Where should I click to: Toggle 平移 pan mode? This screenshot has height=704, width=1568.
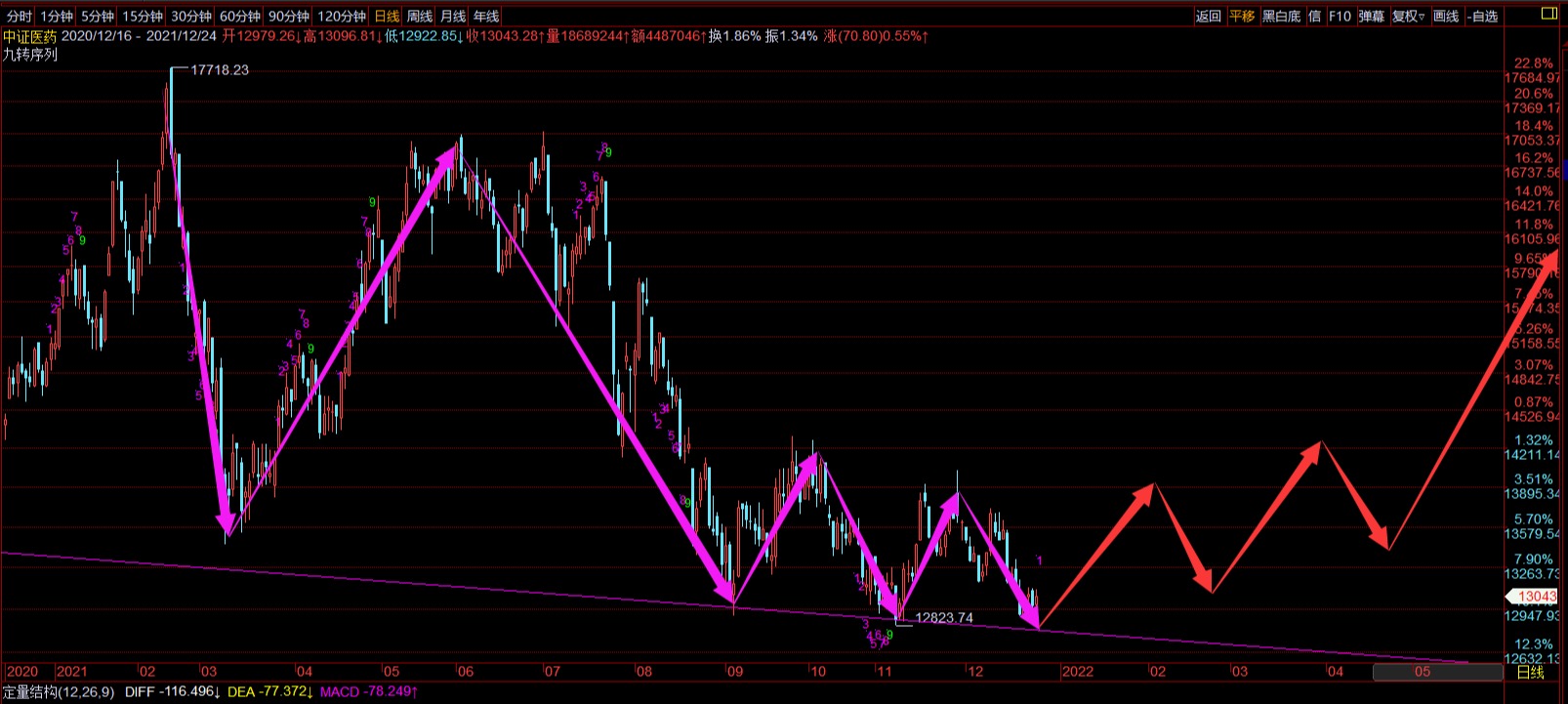(1242, 17)
